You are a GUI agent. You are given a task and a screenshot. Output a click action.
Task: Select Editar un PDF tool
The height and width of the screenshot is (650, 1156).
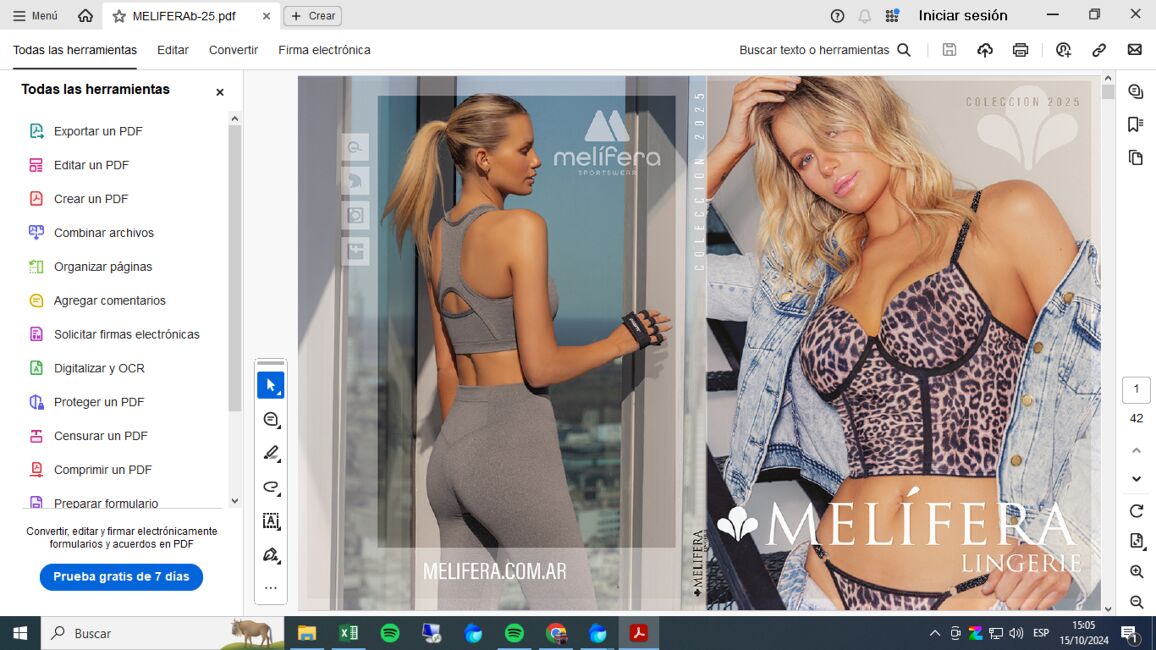tap(91, 165)
